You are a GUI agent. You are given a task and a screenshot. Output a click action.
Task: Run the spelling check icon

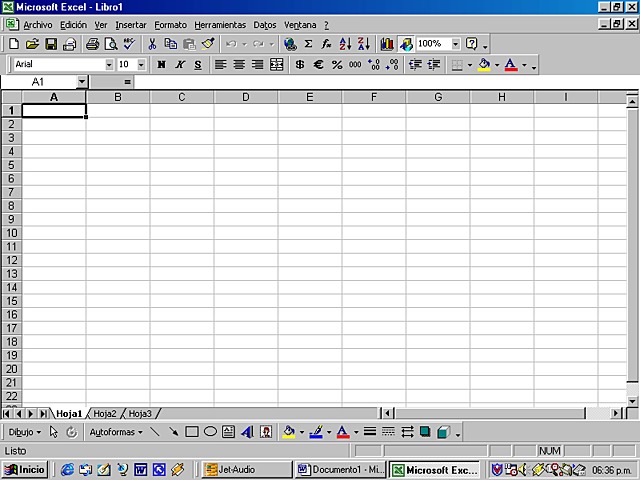point(129,44)
